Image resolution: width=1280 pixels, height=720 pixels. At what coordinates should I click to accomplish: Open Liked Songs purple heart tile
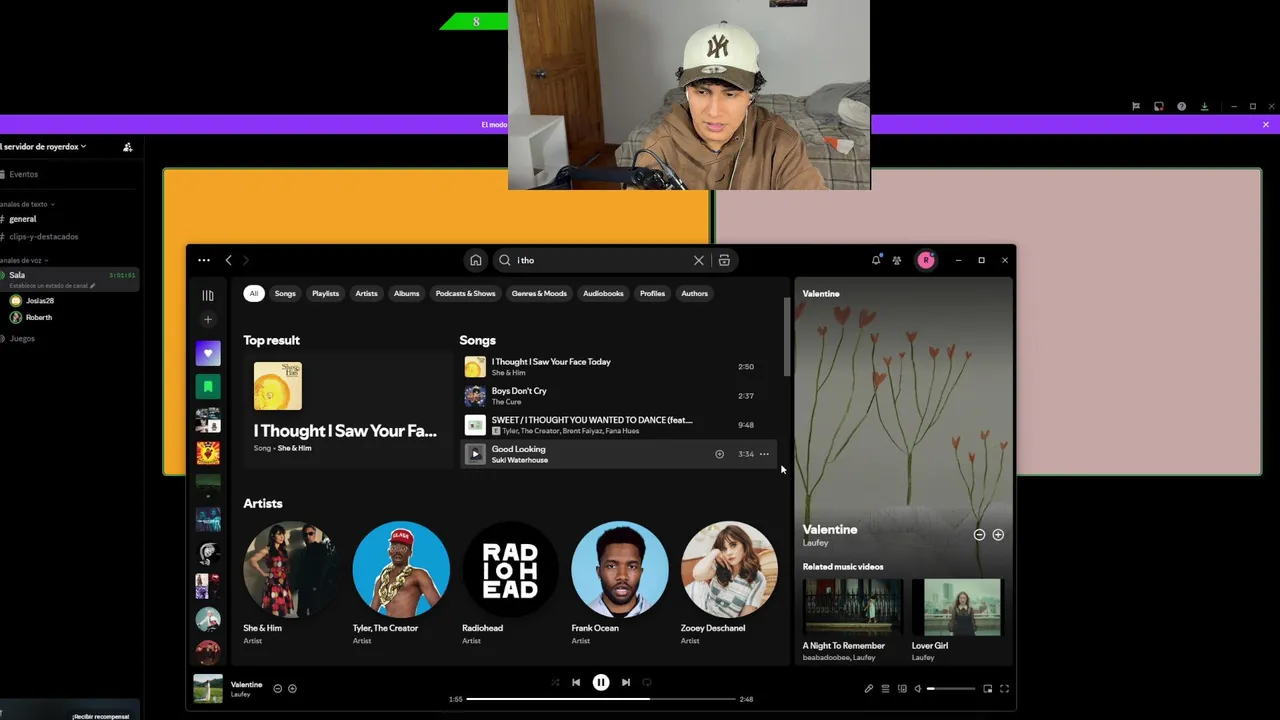[x=208, y=353]
